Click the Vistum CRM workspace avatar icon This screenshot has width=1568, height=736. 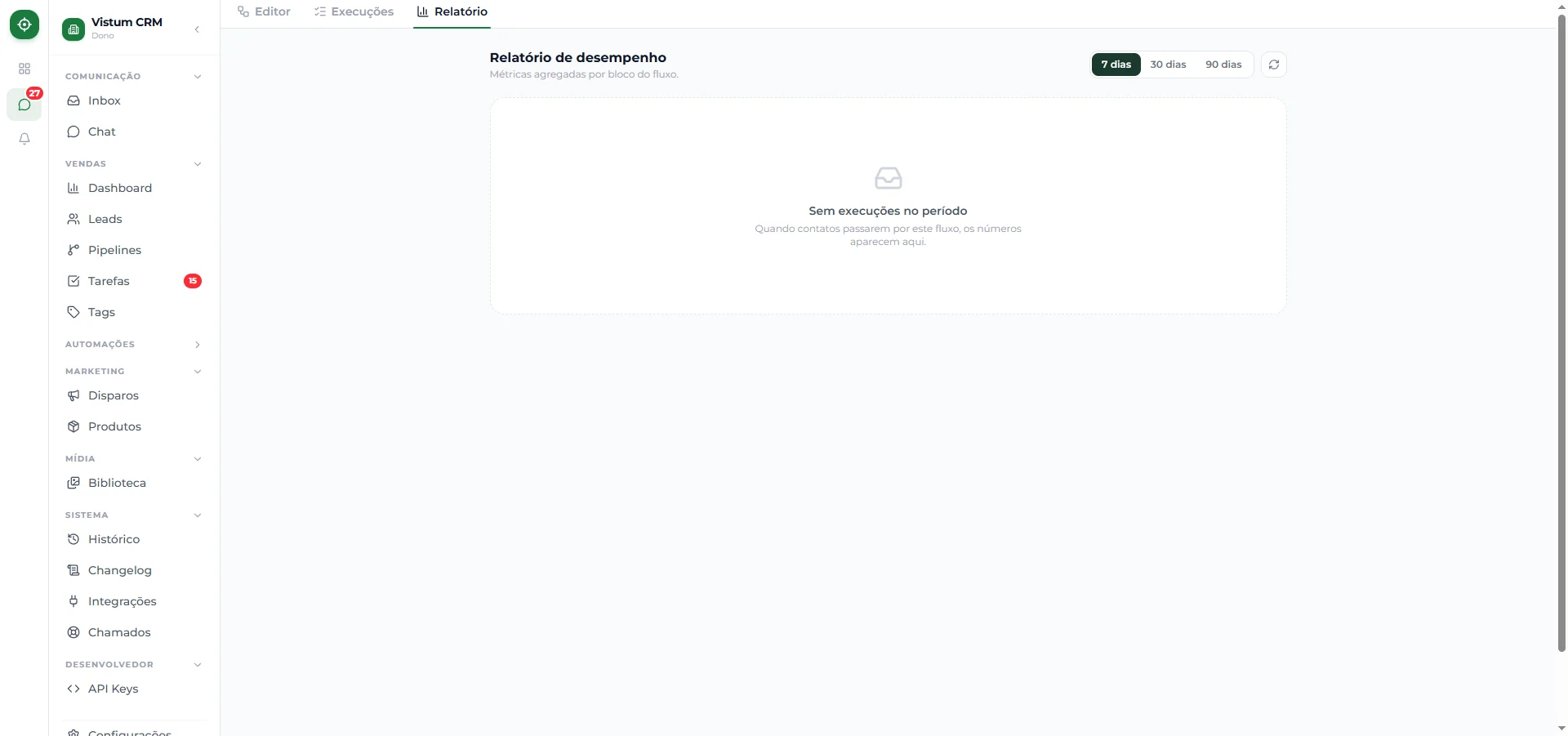(73, 30)
